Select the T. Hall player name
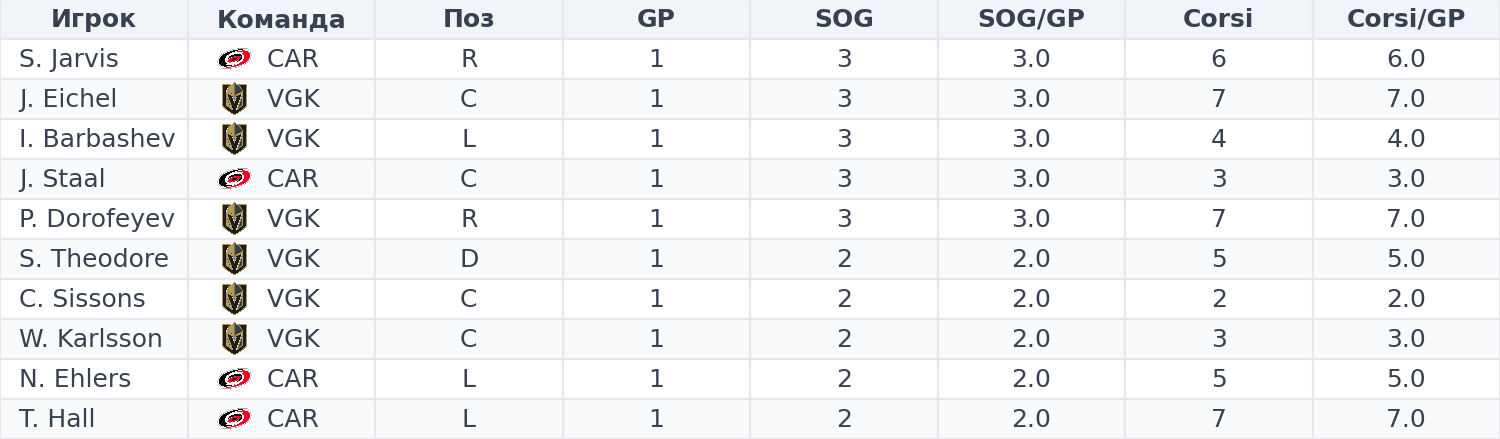1500x439 pixels. tap(57, 419)
